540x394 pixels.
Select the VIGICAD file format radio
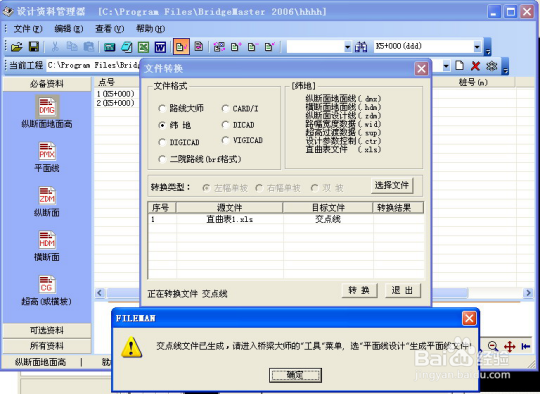(x=226, y=140)
